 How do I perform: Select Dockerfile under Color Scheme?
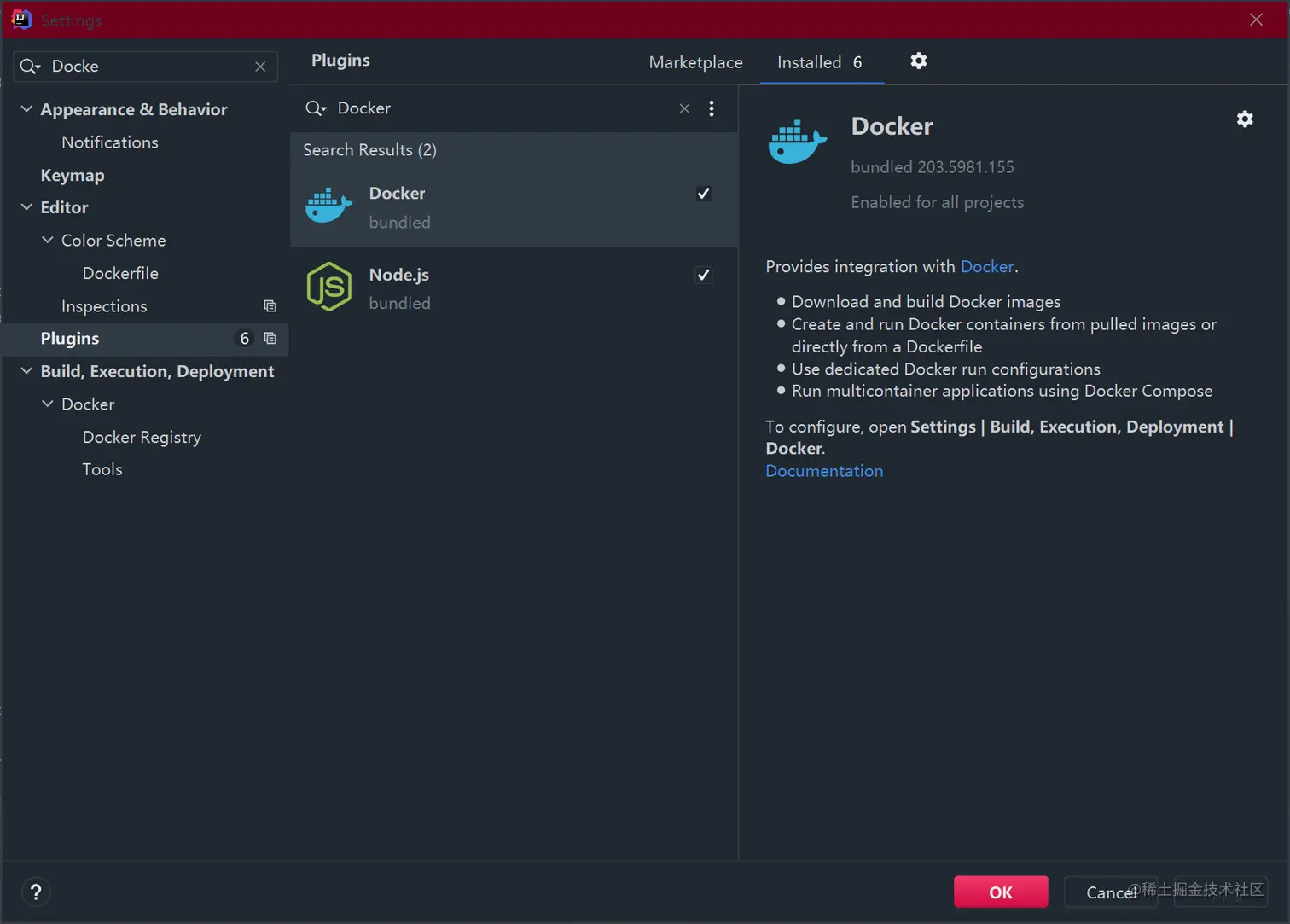(120, 273)
